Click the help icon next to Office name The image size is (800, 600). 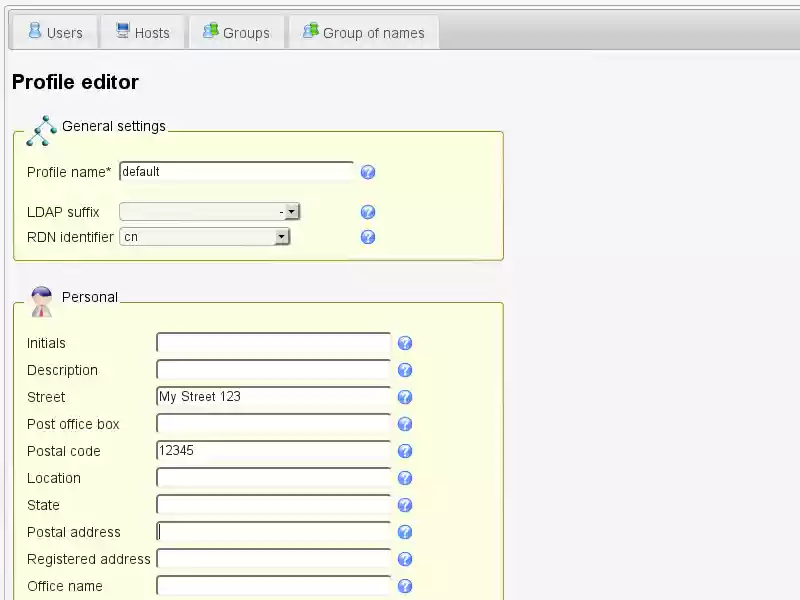coord(405,586)
